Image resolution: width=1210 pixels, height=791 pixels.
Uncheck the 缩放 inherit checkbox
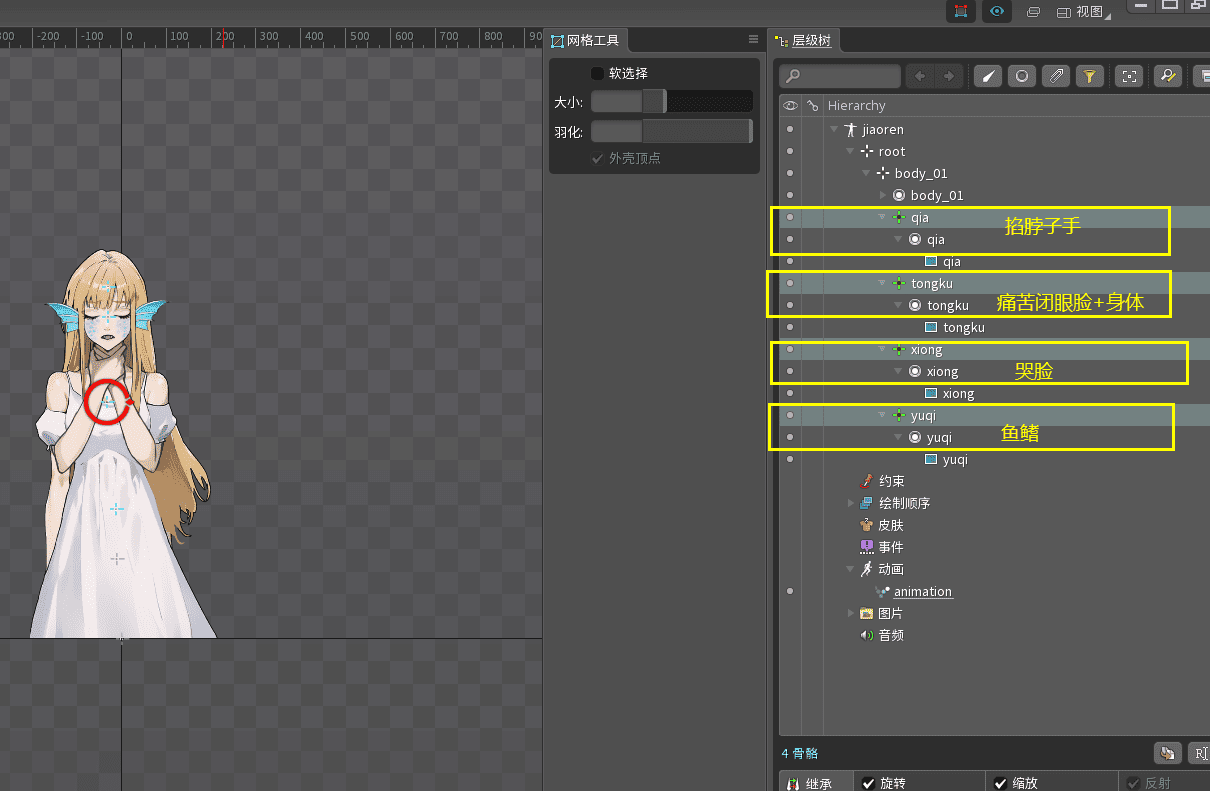[1000, 783]
